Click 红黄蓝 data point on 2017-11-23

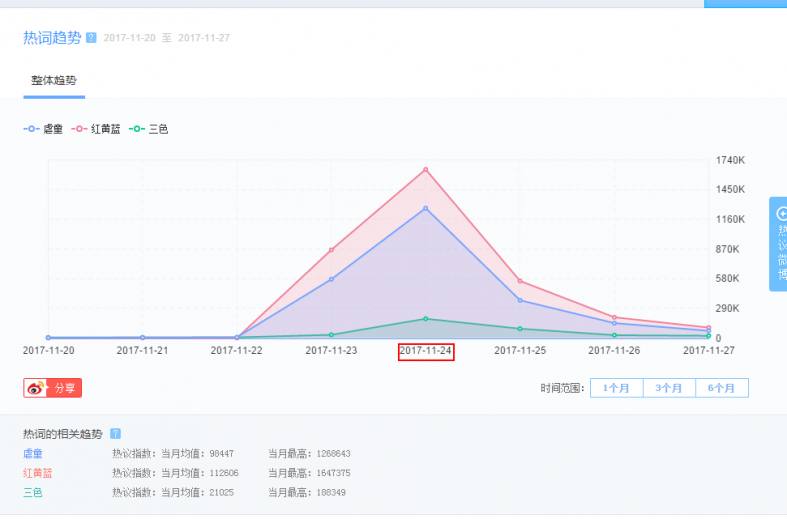click(331, 250)
